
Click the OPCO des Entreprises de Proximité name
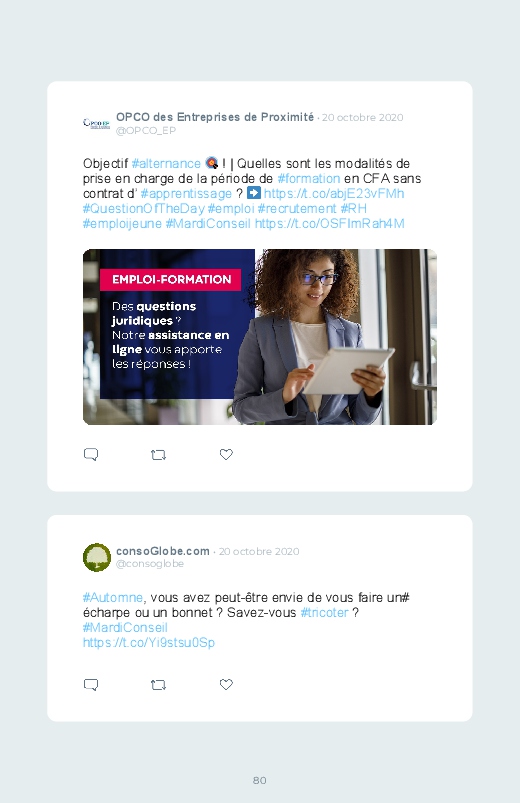[x=215, y=117]
